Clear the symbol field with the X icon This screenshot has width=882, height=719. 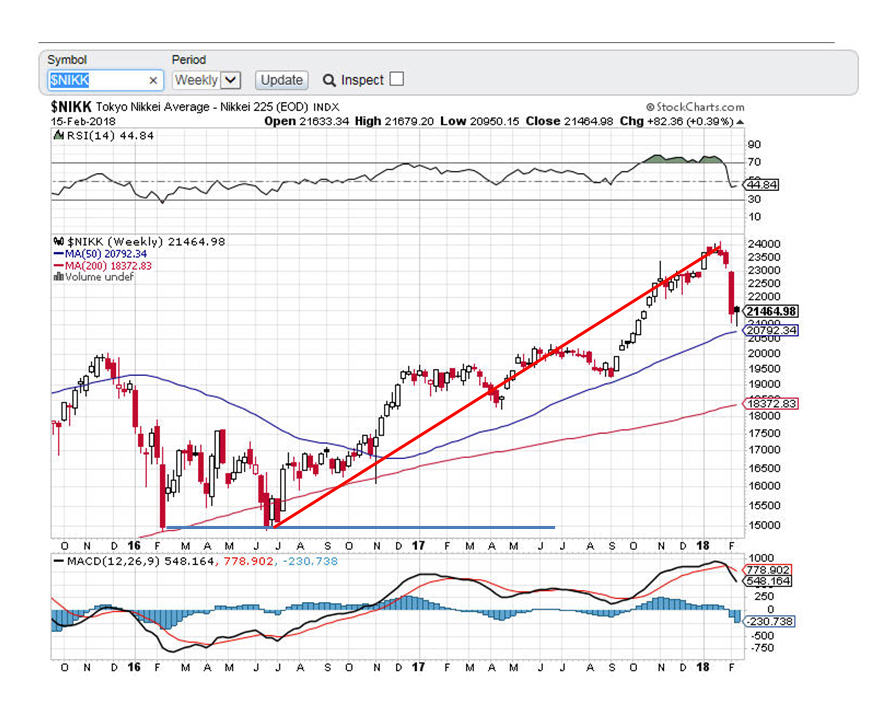tap(153, 80)
